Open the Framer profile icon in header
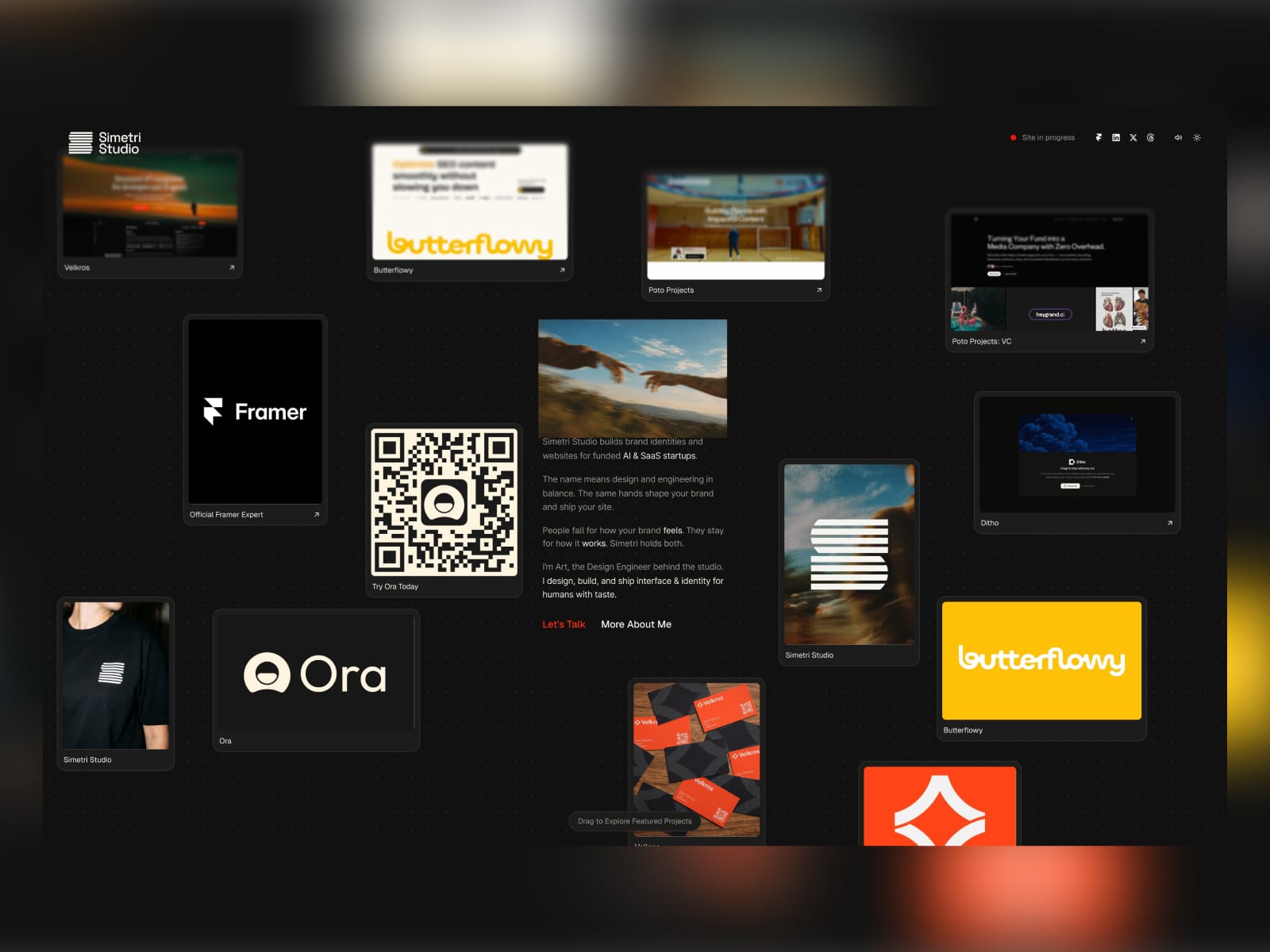 (x=1099, y=137)
